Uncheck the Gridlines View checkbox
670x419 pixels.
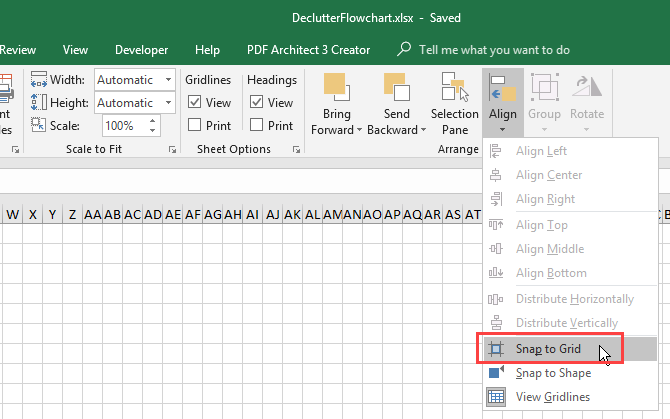(195, 102)
